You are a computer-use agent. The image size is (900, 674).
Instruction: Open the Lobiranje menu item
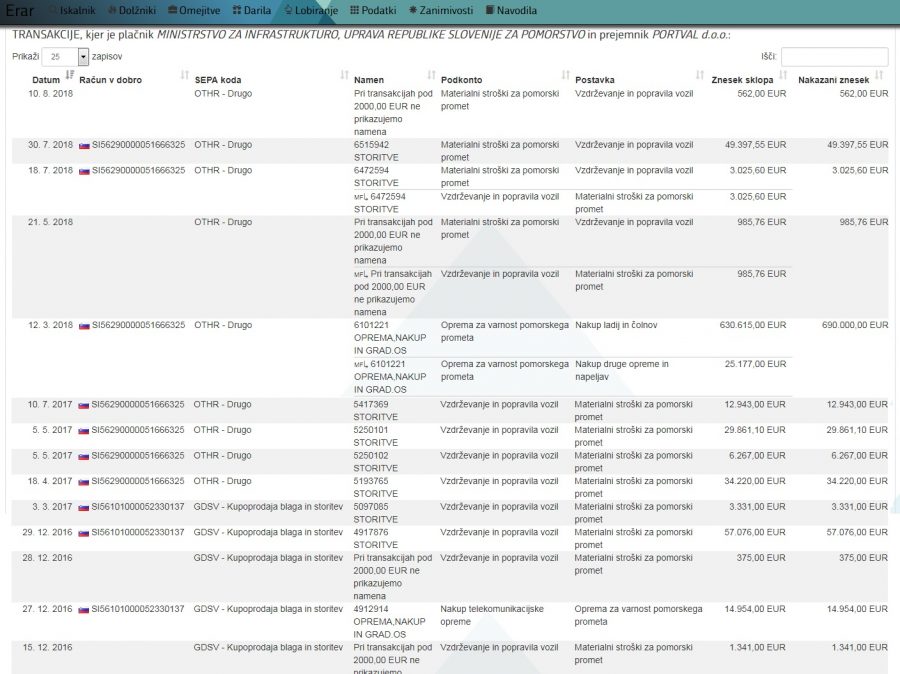[x=311, y=10]
